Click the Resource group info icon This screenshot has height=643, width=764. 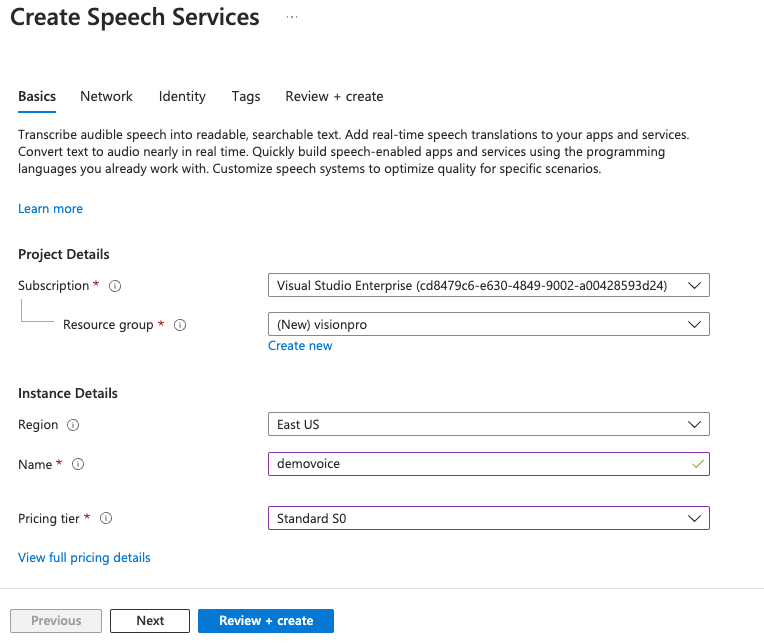click(180, 325)
